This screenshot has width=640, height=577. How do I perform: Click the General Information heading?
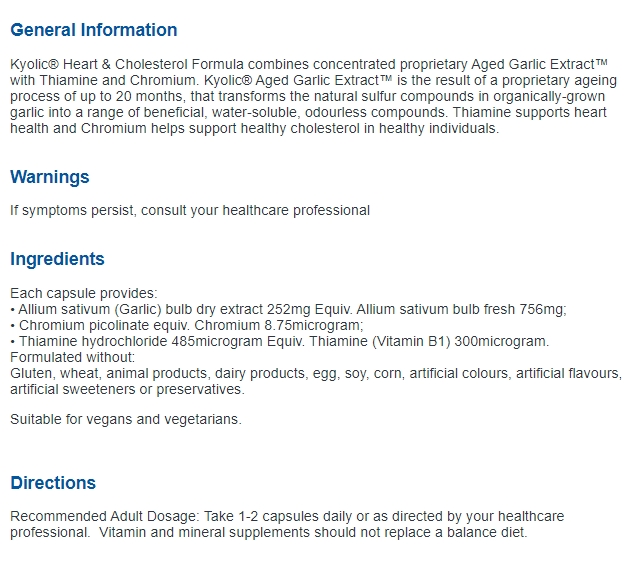pyautogui.click(x=93, y=30)
